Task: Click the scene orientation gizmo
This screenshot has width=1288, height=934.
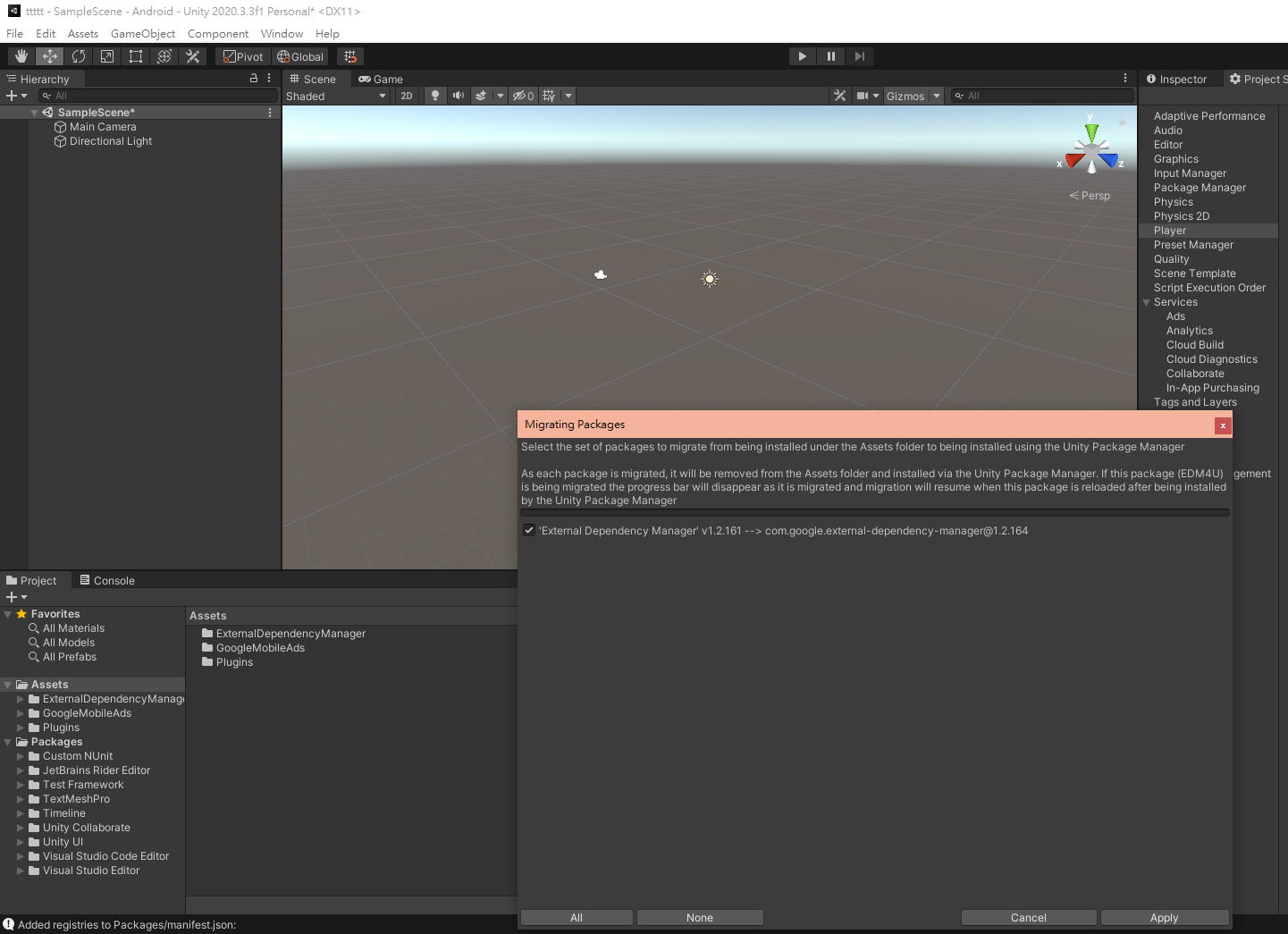Action: 1091,148
